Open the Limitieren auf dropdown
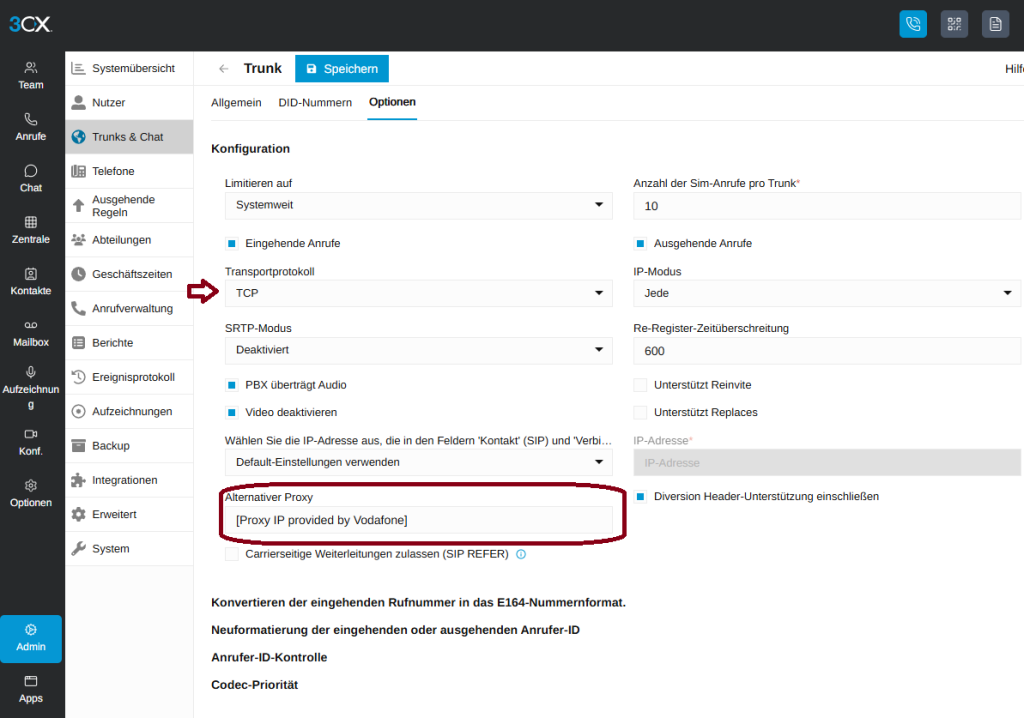The height and width of the screenshot is (718, 1024). (419, 205)
